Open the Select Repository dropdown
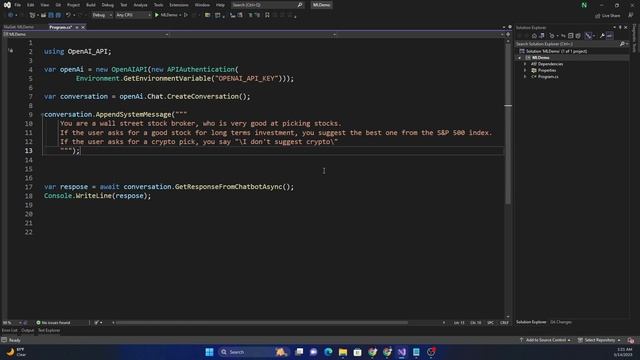This screenshot has width=640, height=360. point(599,340)
